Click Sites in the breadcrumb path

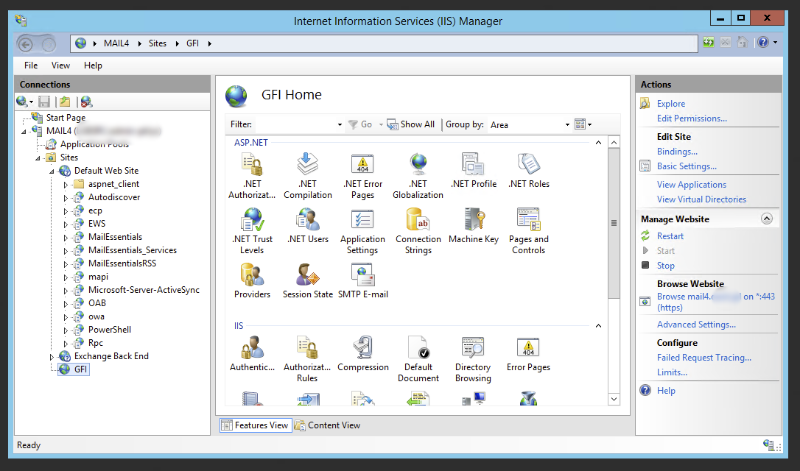coord(158,43)
